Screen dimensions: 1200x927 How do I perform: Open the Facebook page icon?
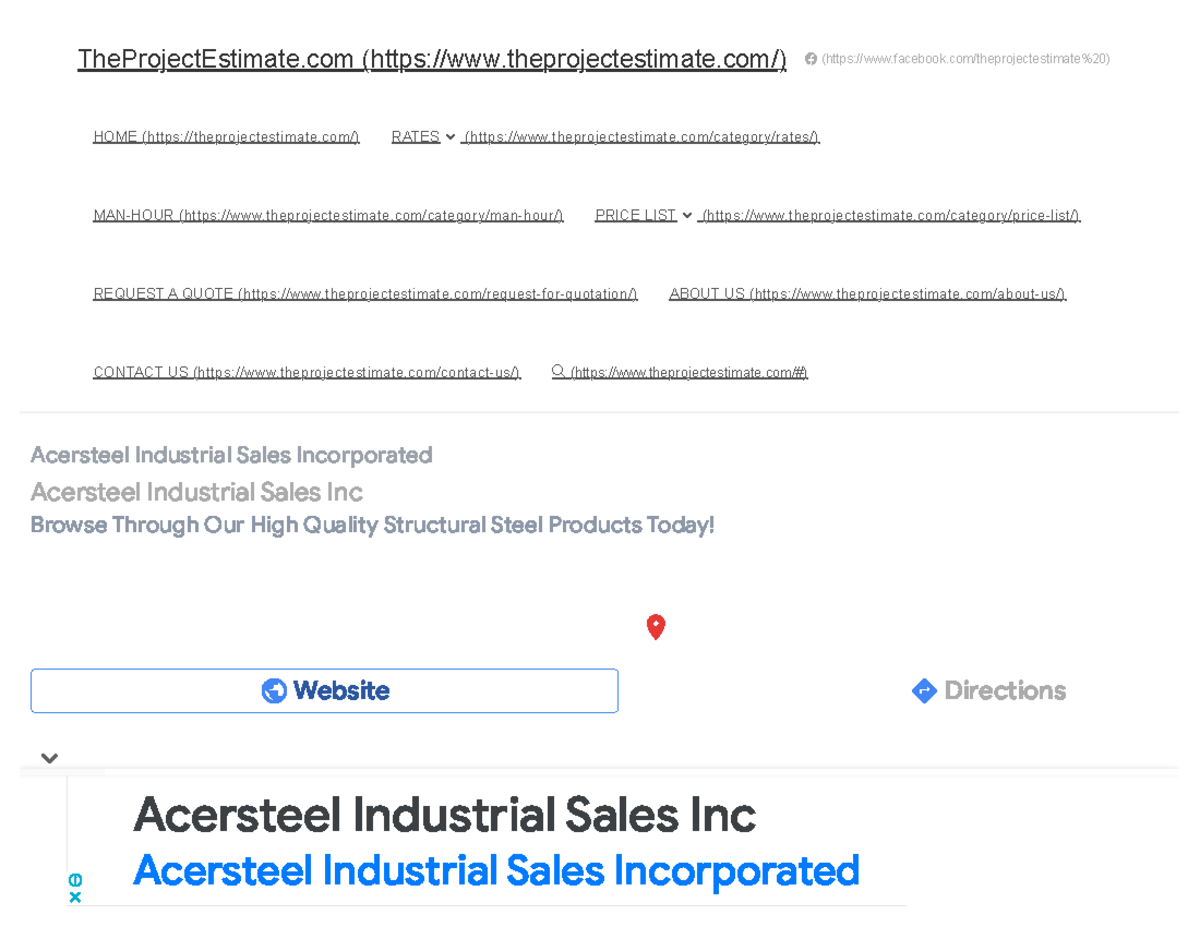coord(811,59)
